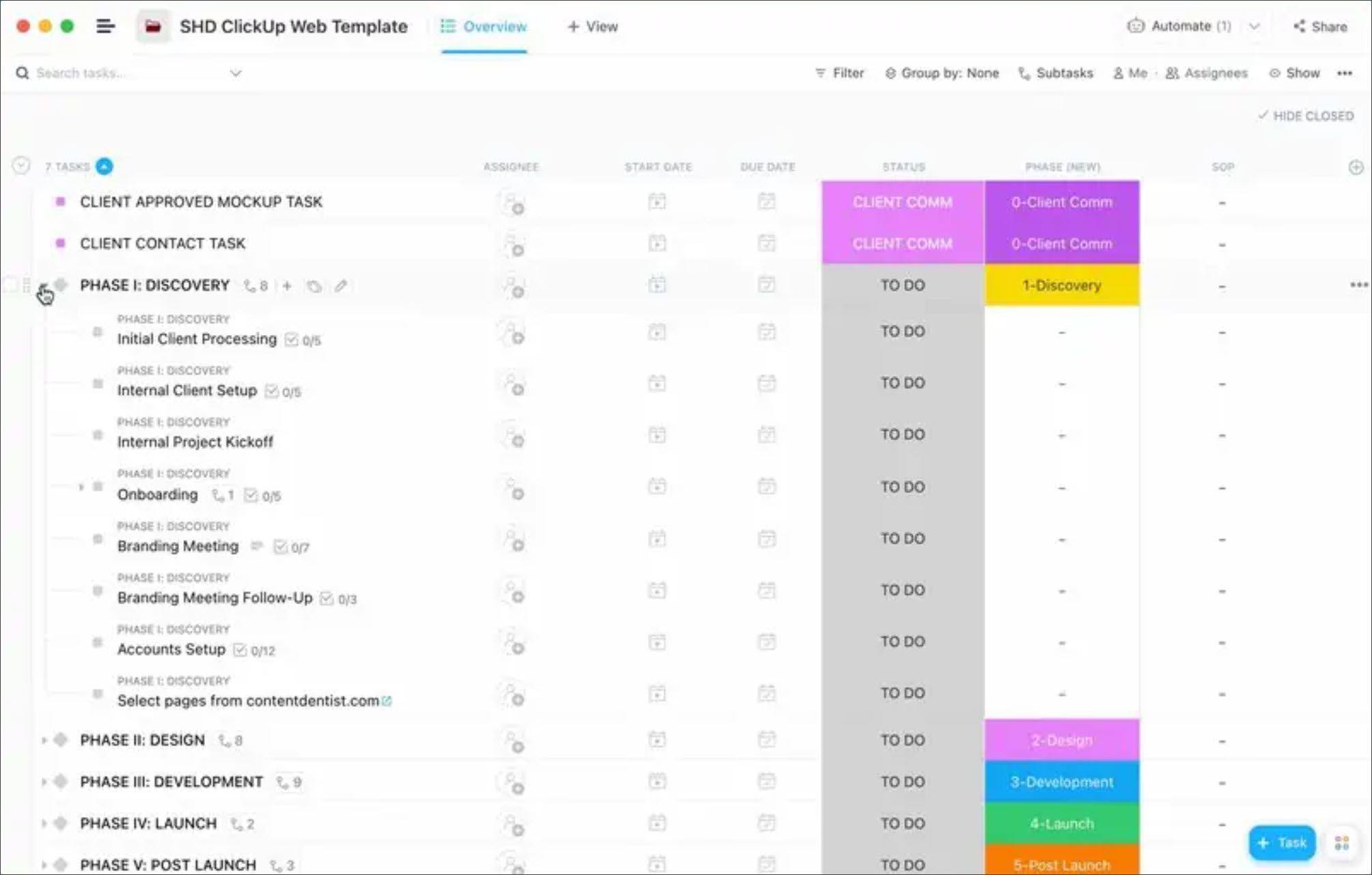Expand the Onboarding subtask arrow

81,487
